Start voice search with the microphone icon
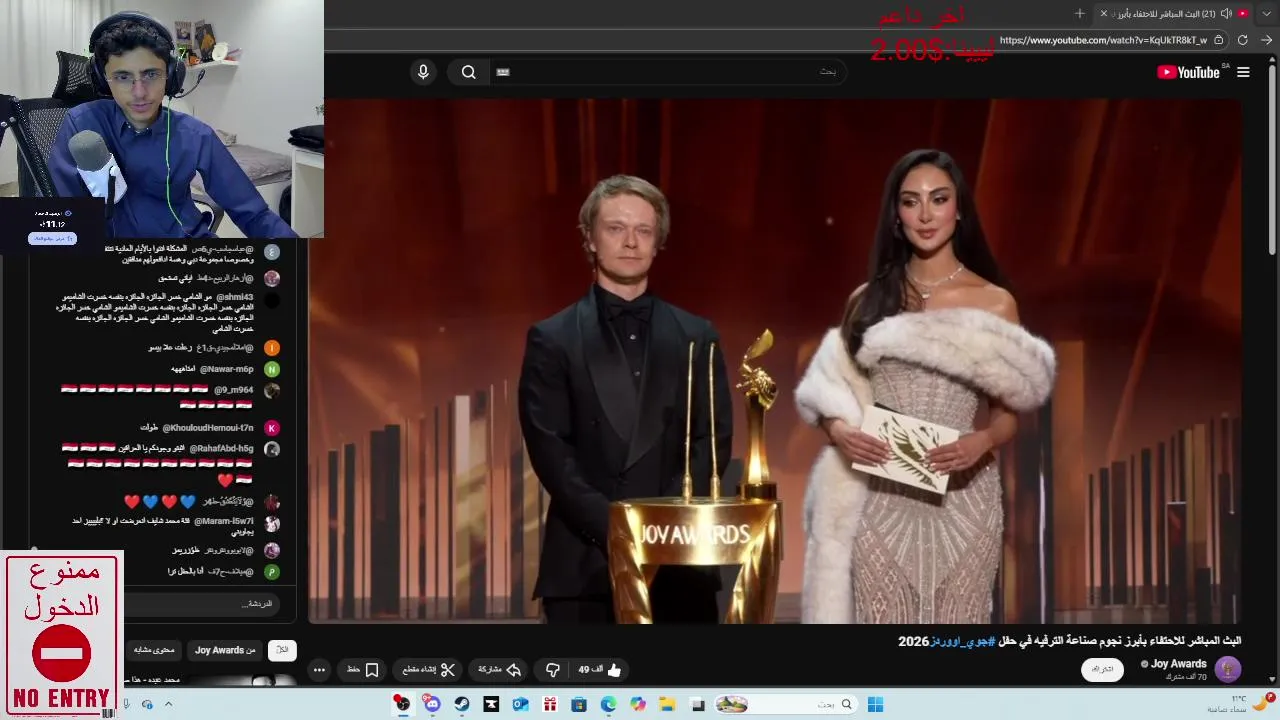This screenshot has width=1280, height=720. tap(423, 72)
